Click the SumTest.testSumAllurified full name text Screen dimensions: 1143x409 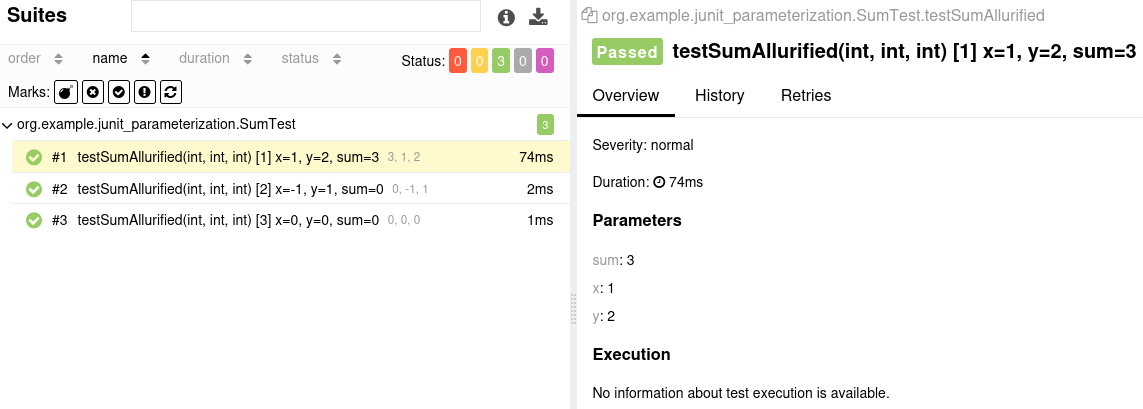click(822, 15)
